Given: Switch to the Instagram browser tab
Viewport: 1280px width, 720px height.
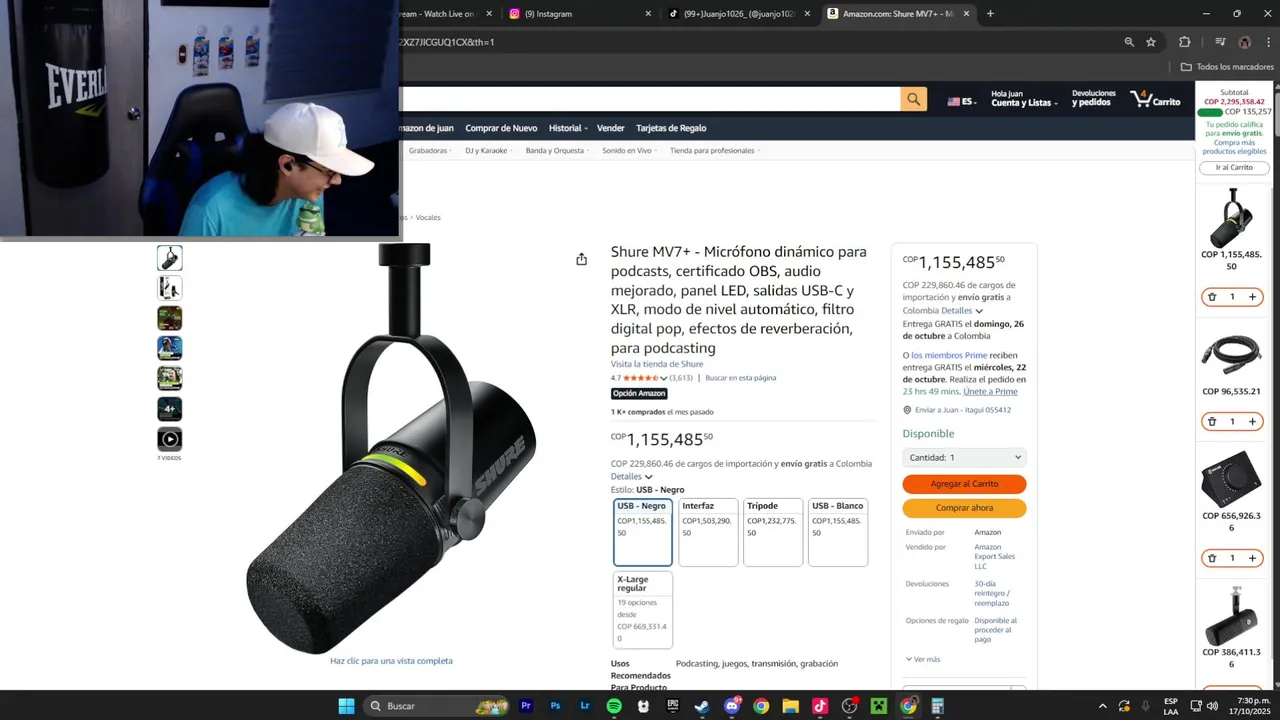Looking at the screenshot, I should pos(580,14).
